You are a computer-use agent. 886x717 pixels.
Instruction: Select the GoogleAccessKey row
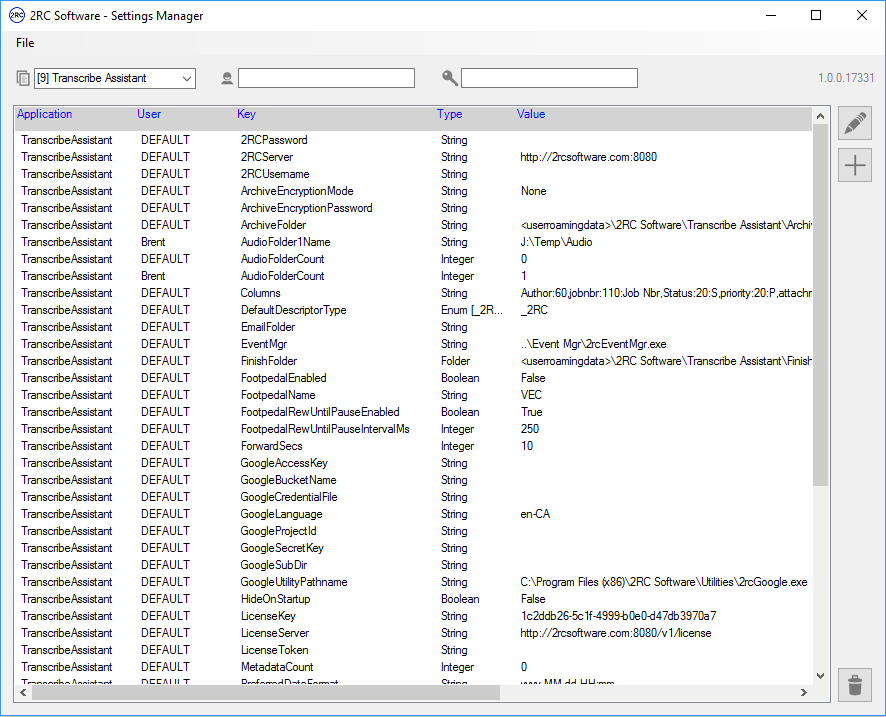tap(413, 463)
